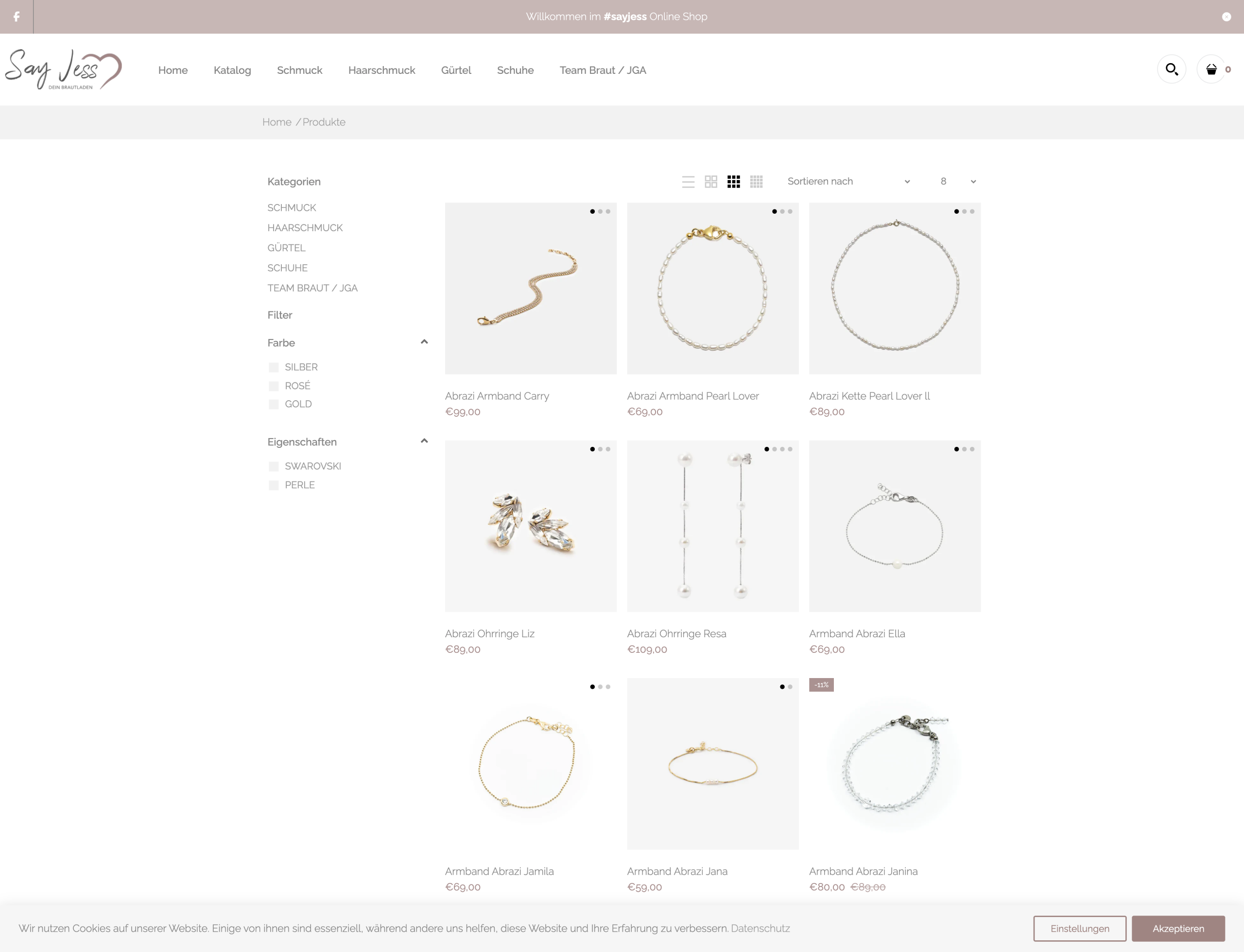Screen dimensions: 1244x952
Task: Switch to two-column grid view icon
Action: [x=710, y=181]
